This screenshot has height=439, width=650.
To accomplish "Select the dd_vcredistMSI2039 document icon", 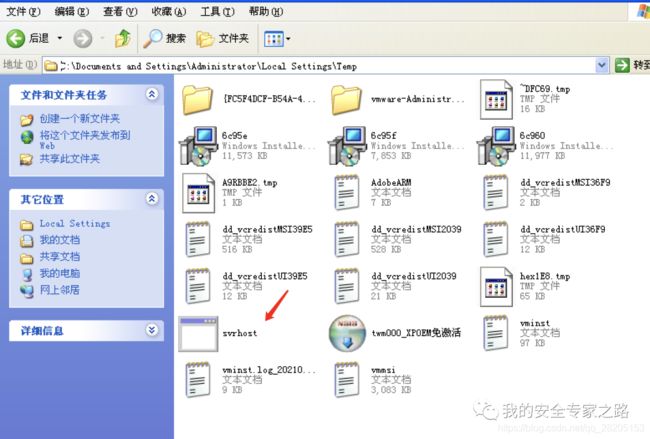I will [347, 239].
